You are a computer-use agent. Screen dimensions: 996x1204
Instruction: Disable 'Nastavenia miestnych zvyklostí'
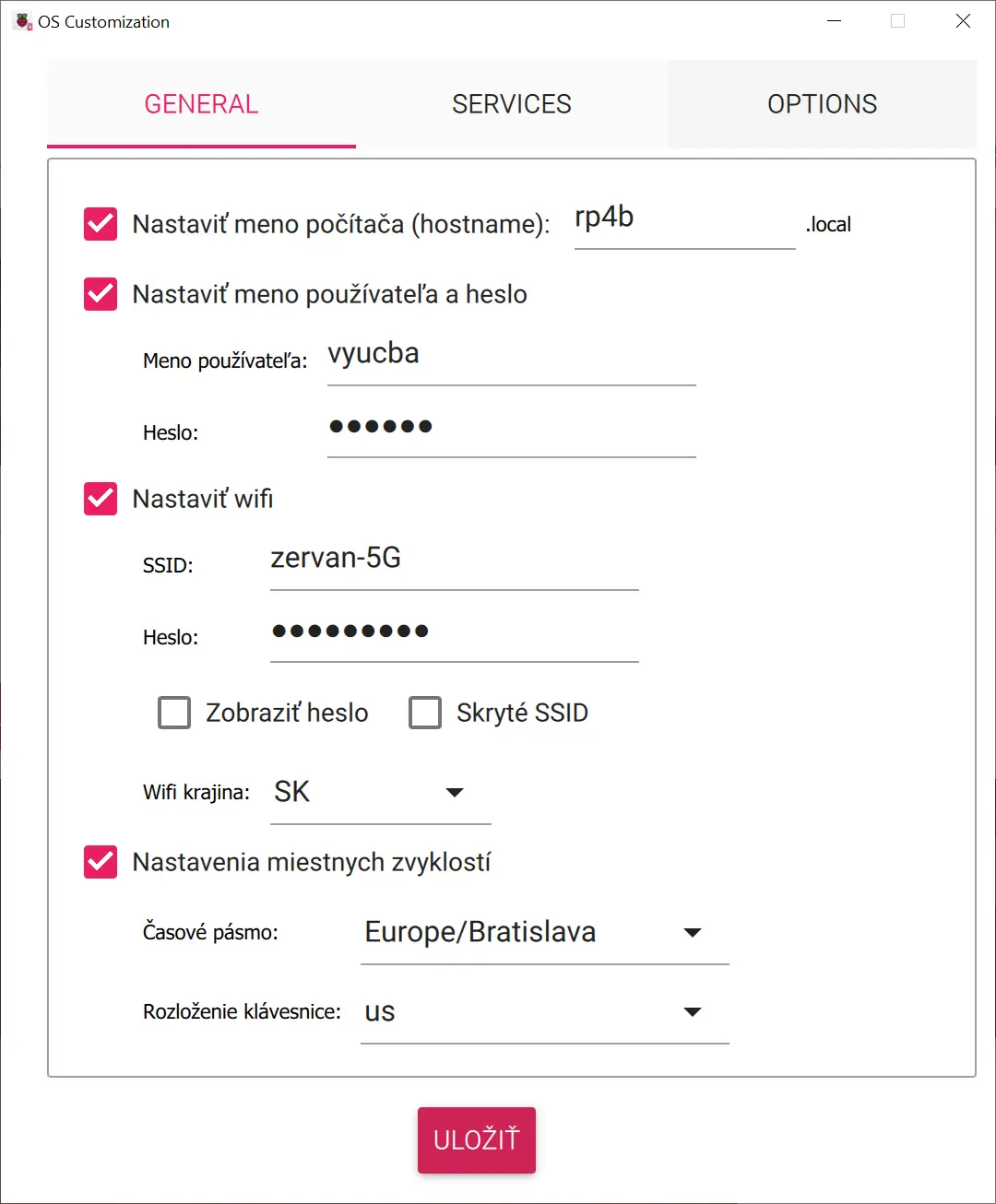pyautogui.click(x=100, y=862)
